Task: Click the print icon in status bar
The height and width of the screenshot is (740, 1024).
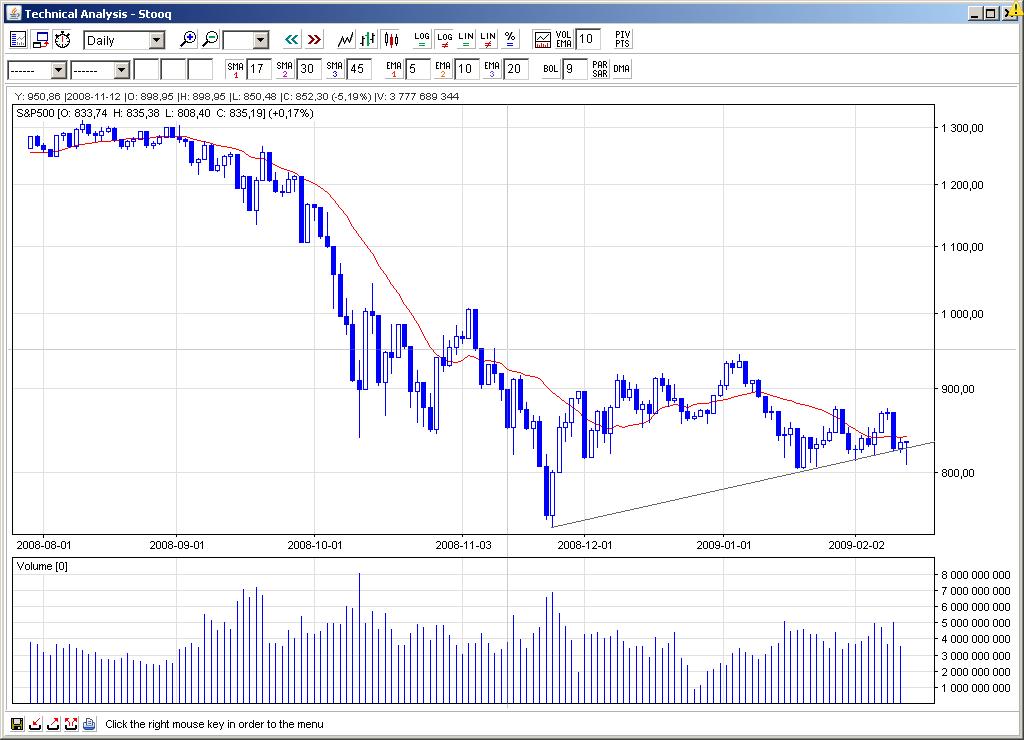Action: 89,724
